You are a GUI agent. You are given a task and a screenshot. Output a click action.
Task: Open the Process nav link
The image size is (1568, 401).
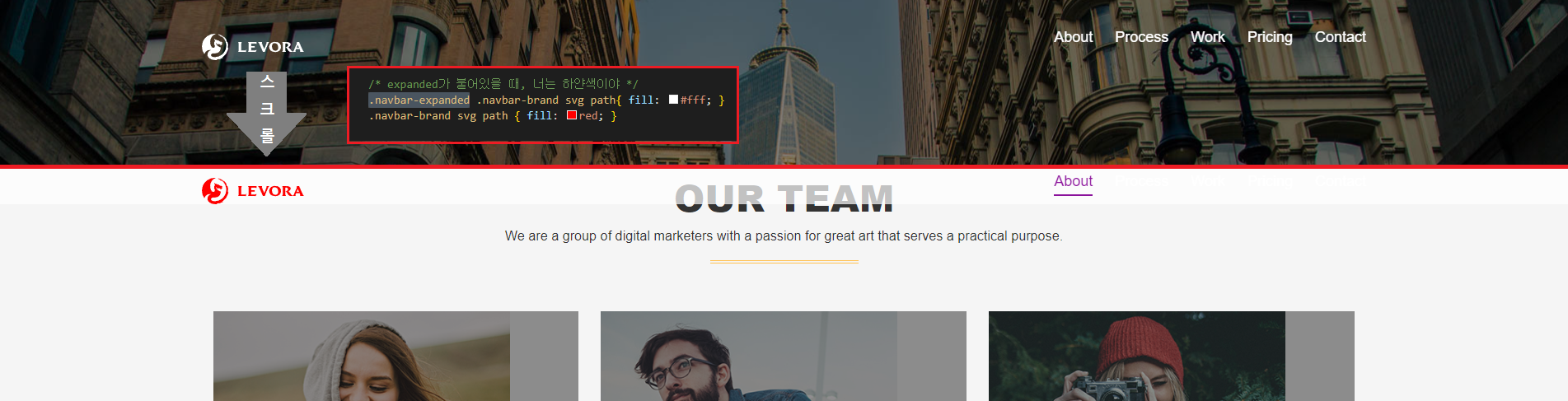(1141, 37)
